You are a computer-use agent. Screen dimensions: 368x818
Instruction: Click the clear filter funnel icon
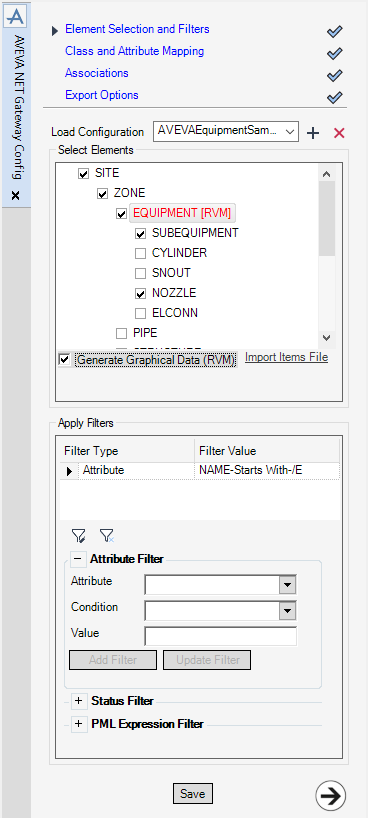coord(107,535)
